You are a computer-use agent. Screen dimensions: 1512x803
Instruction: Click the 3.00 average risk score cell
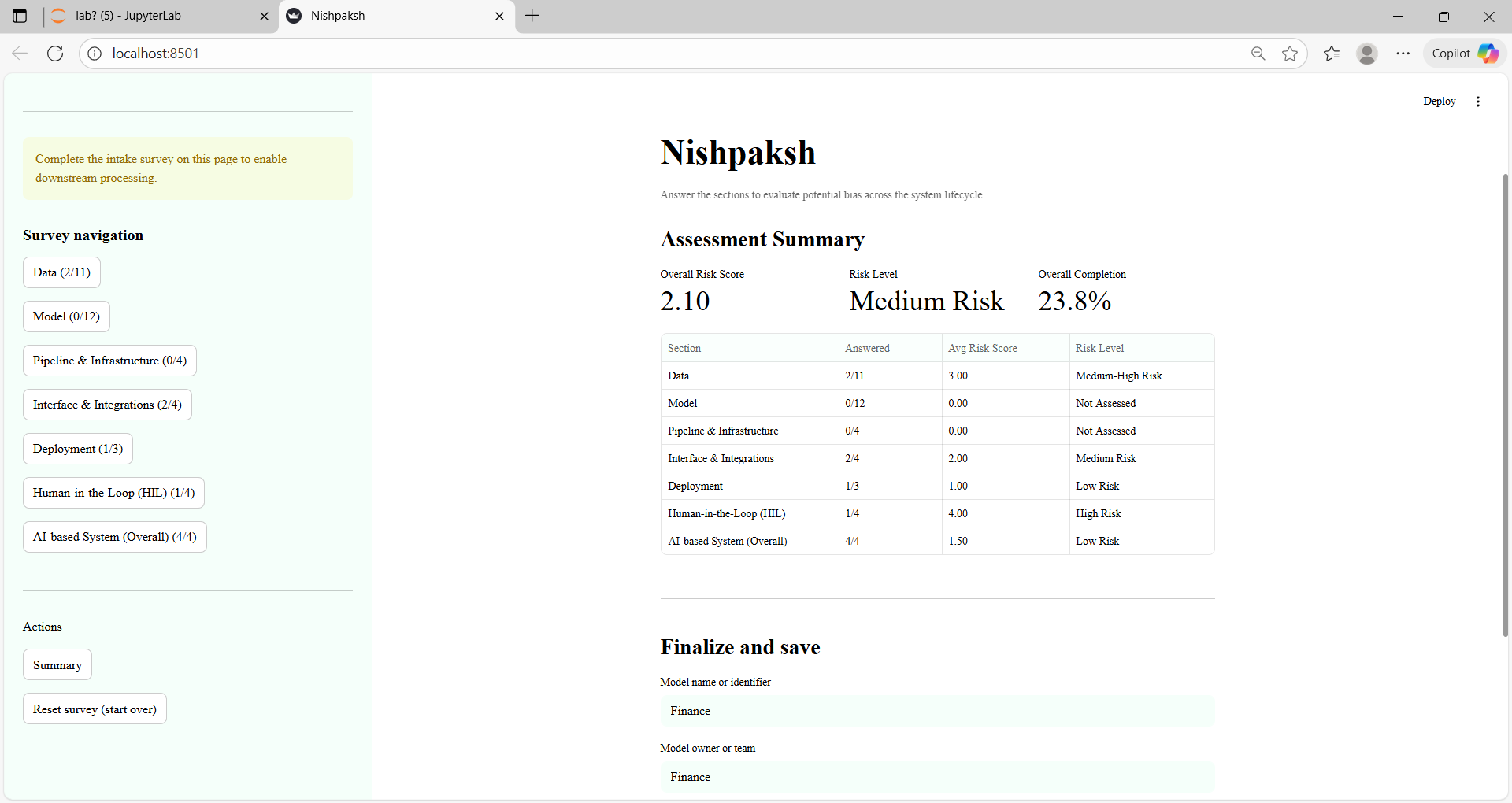pyautogui.click(x=1006, y=376)
